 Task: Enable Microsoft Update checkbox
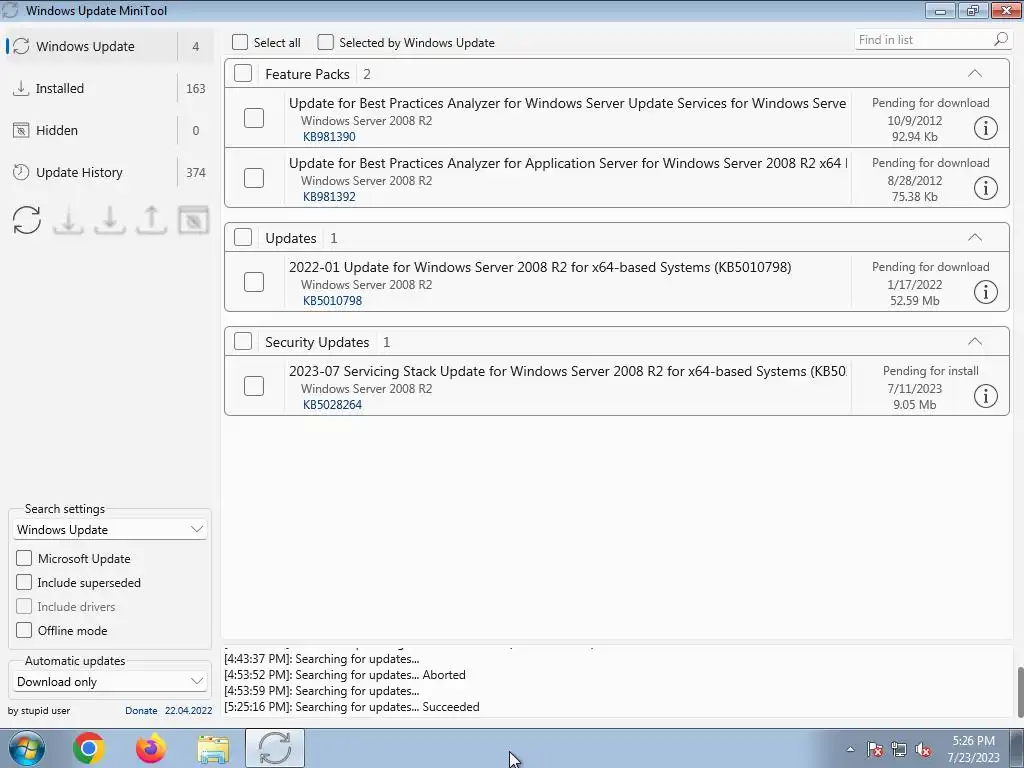coord(24,558)
